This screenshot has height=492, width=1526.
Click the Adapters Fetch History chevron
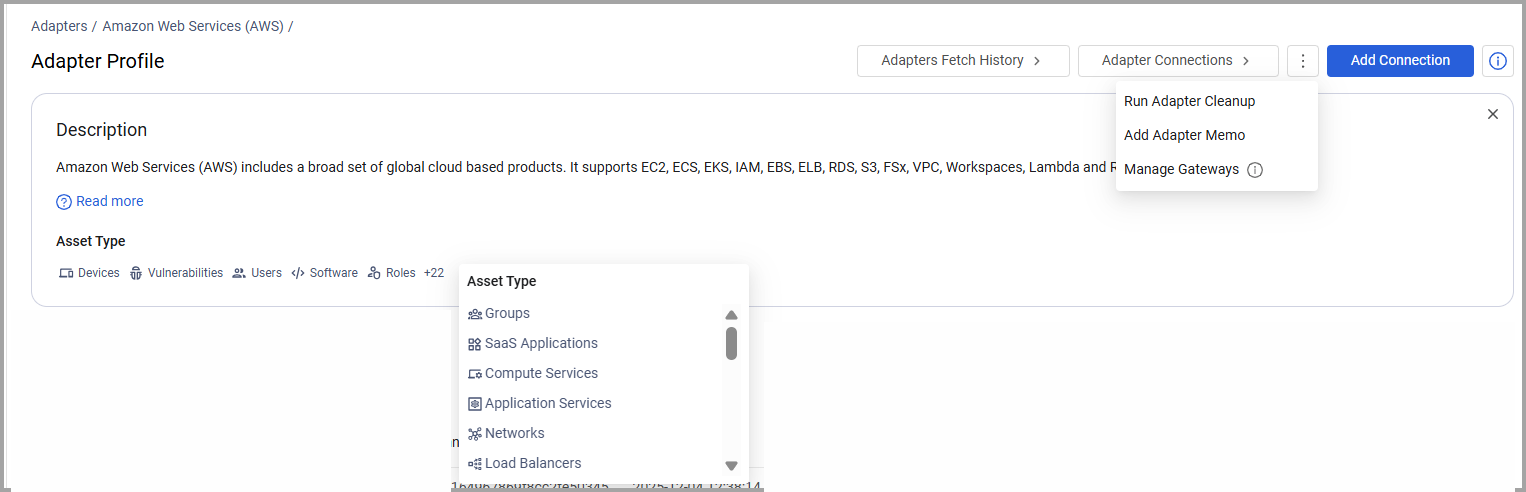tap(1037, 61)
